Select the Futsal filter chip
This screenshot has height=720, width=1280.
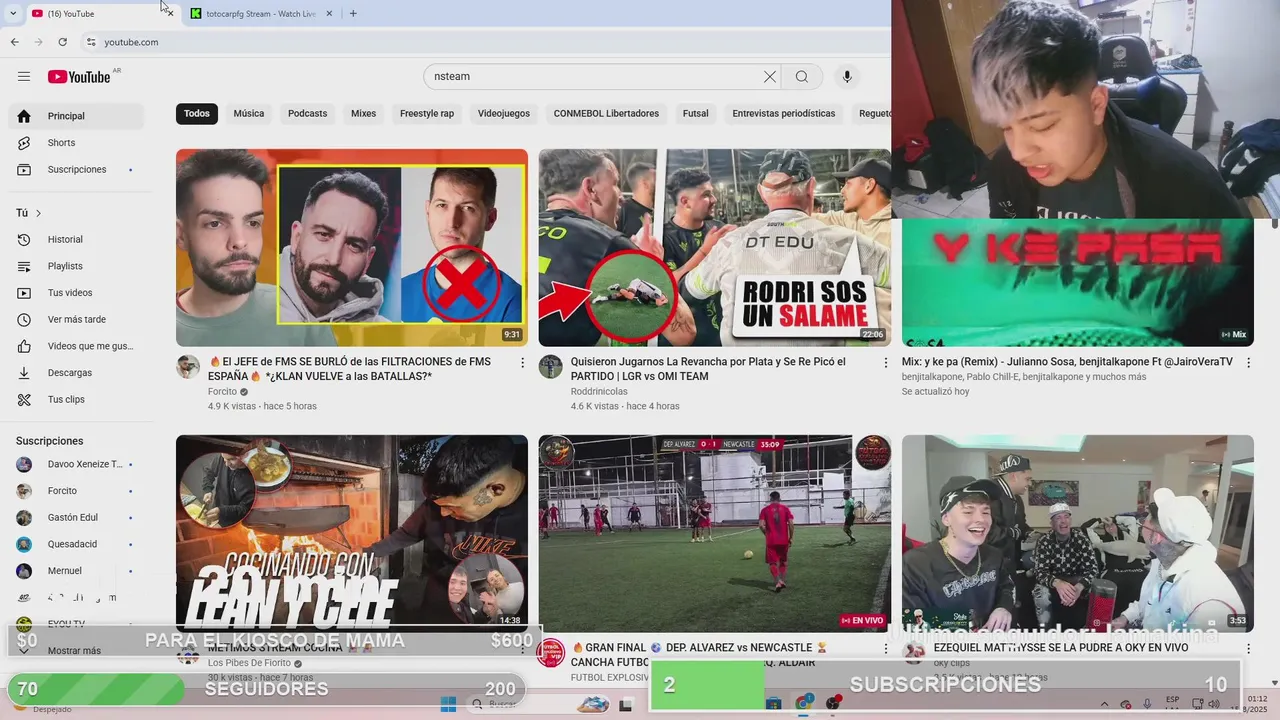696,114
